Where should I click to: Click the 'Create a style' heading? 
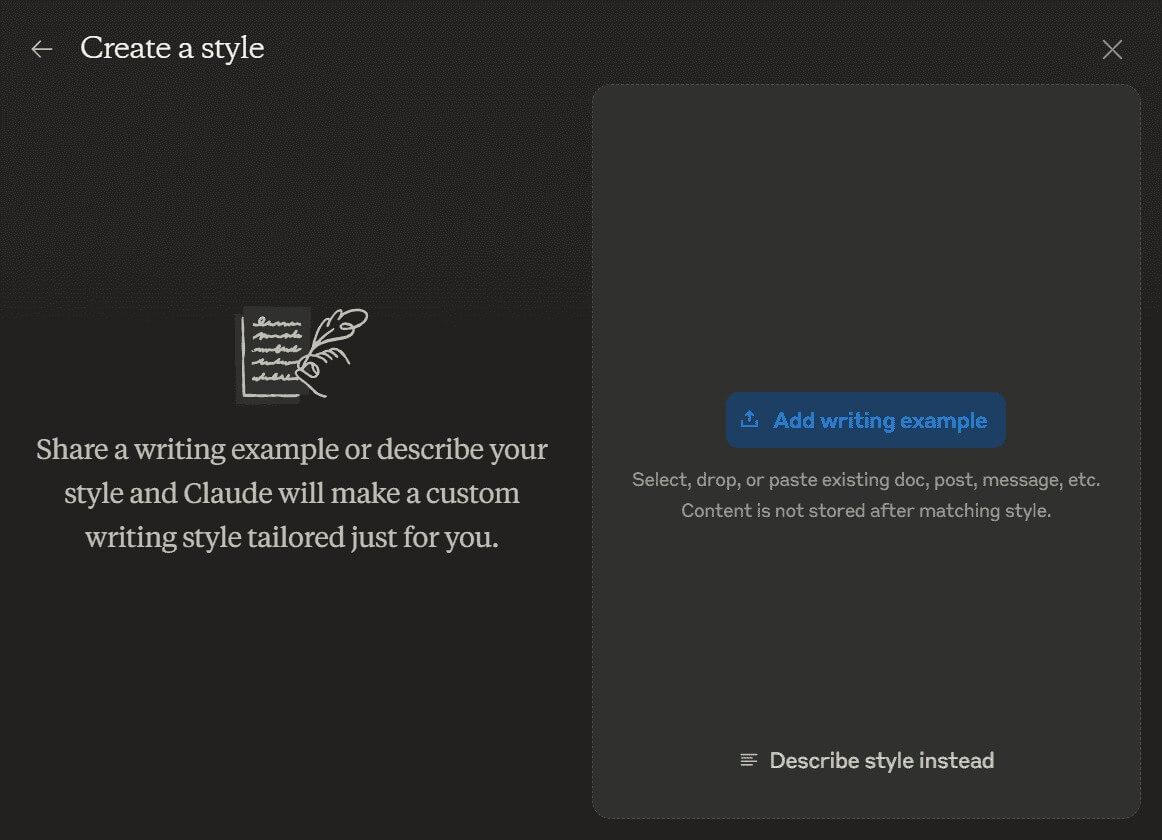(x=172, y=48)
